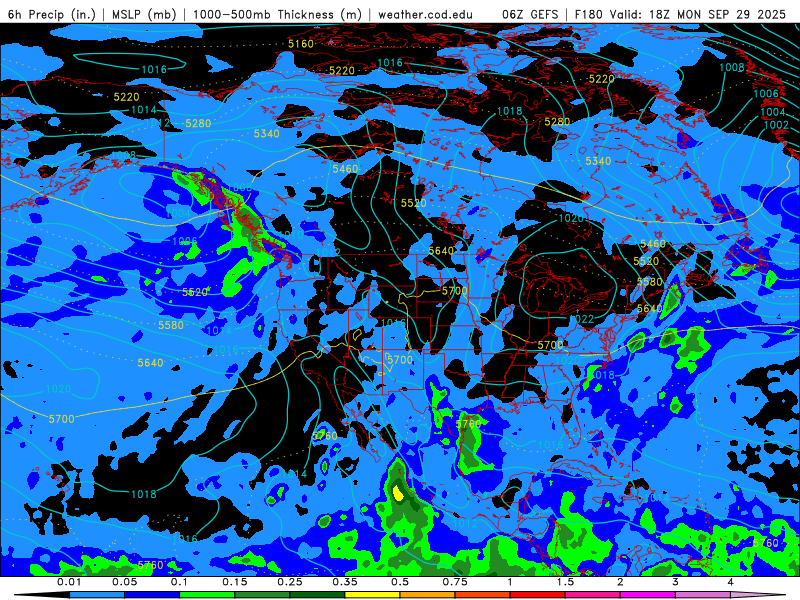800x600 pixels.
Task: Click the 5160 thickness contour label
Action: pyautogui.click(x=301, y=44)
